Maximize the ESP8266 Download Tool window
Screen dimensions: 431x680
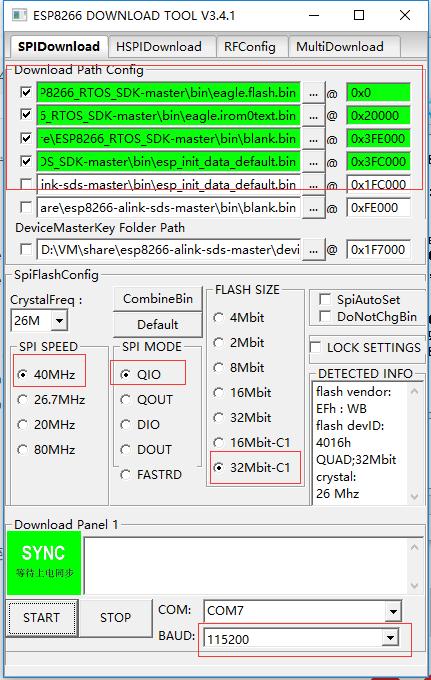point(359,16)
